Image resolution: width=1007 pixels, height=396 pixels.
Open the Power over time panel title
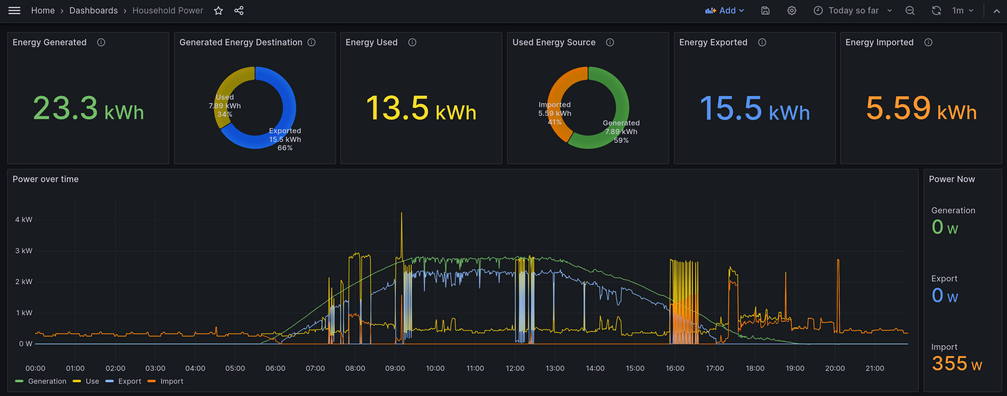click(46, 179)
